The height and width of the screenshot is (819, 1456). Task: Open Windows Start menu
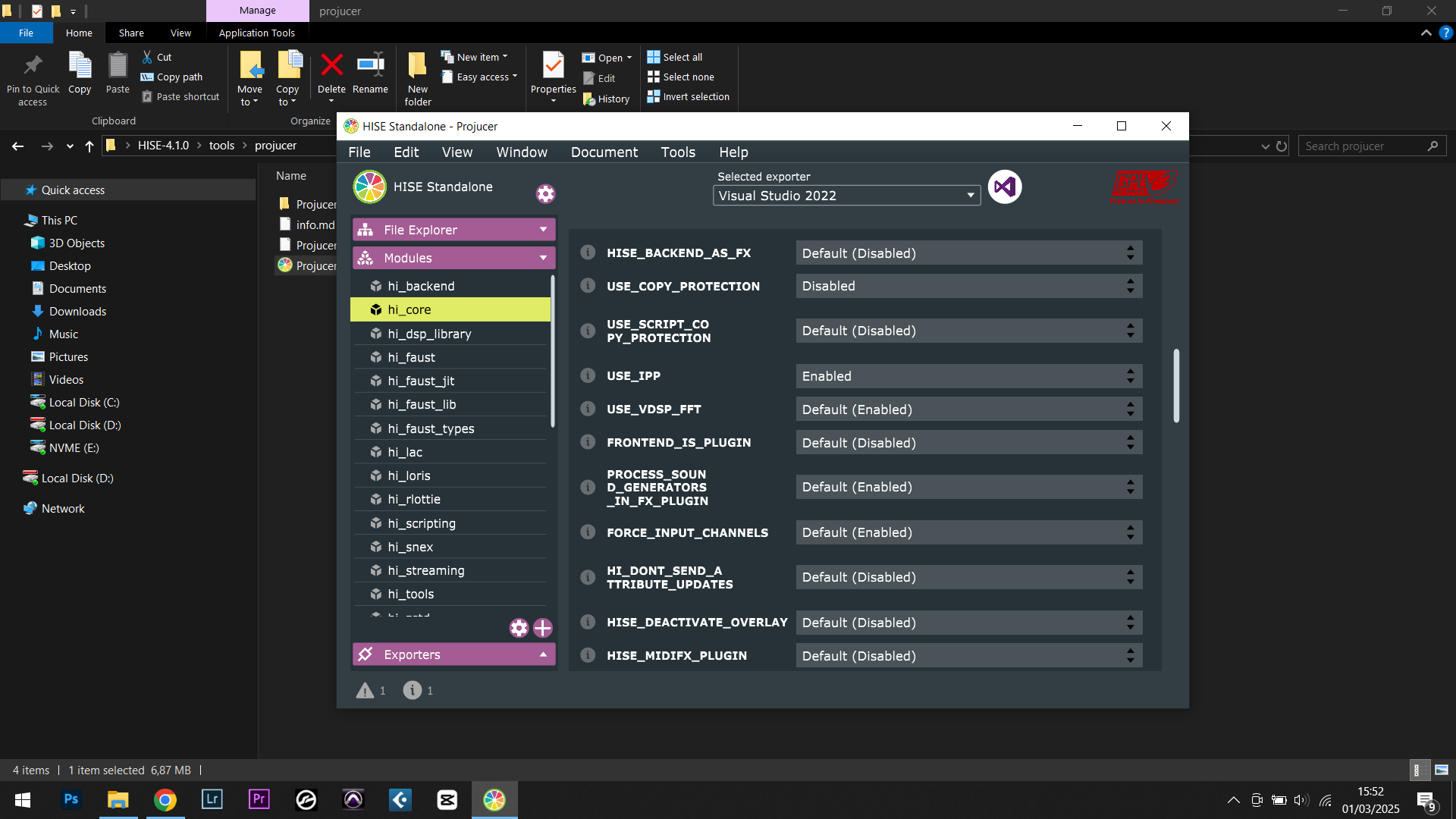23,799
